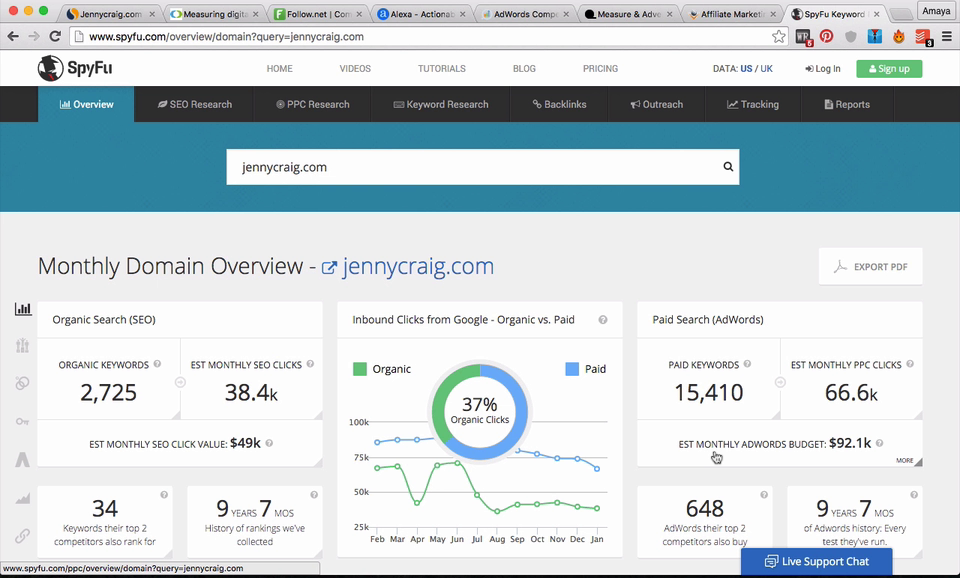Go to HOME in top navigation
The width and height of the screenshot is (960, 578).
[x=280, y=69]
